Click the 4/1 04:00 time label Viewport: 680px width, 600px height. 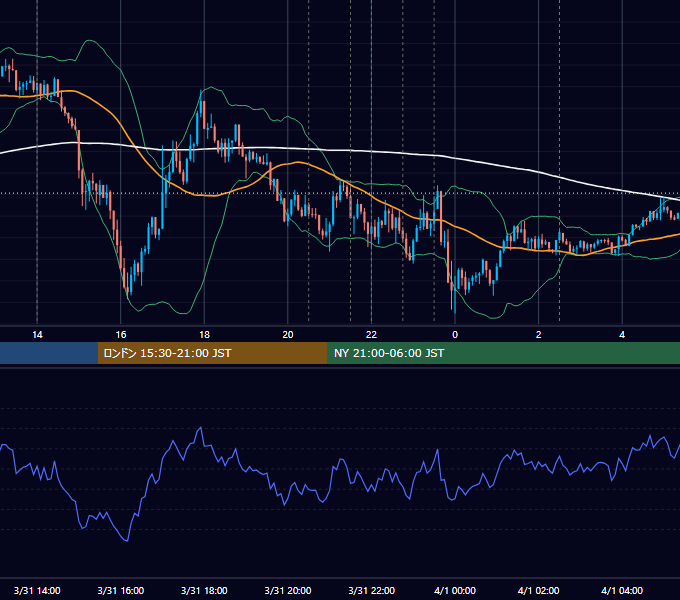(622, 590)
